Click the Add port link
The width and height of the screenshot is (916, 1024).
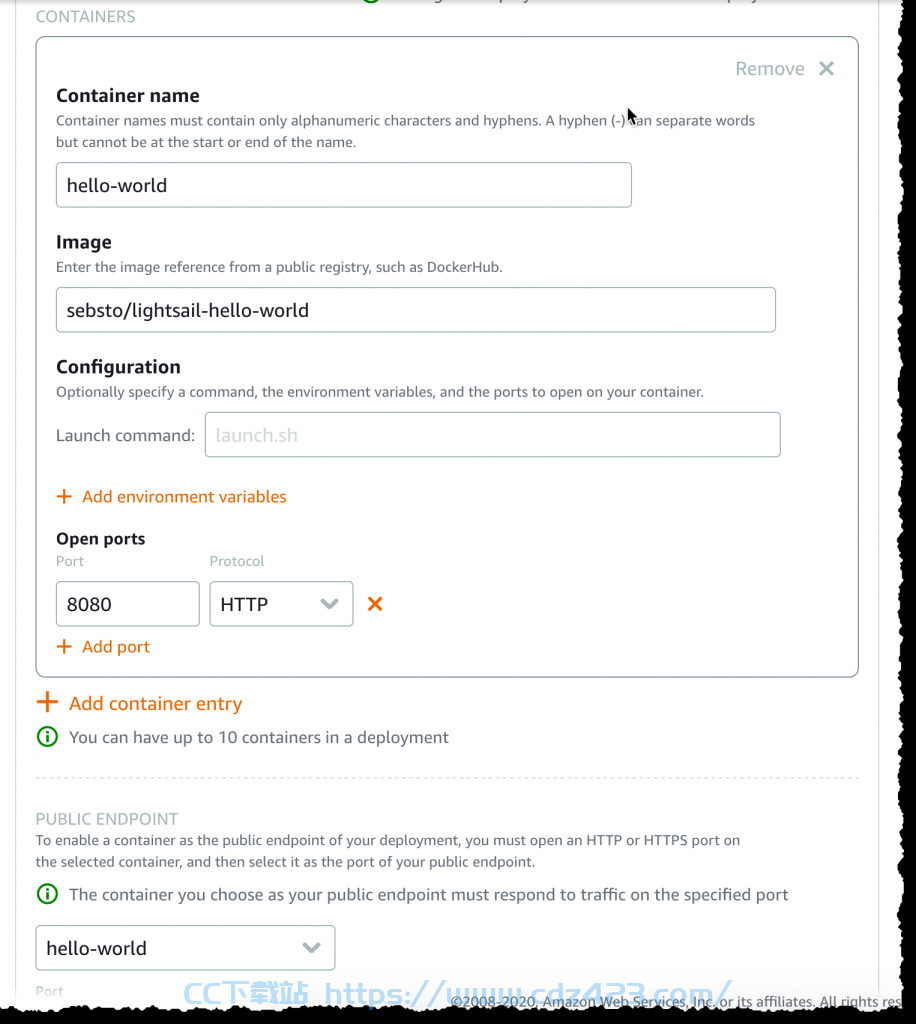coord(116,647)
